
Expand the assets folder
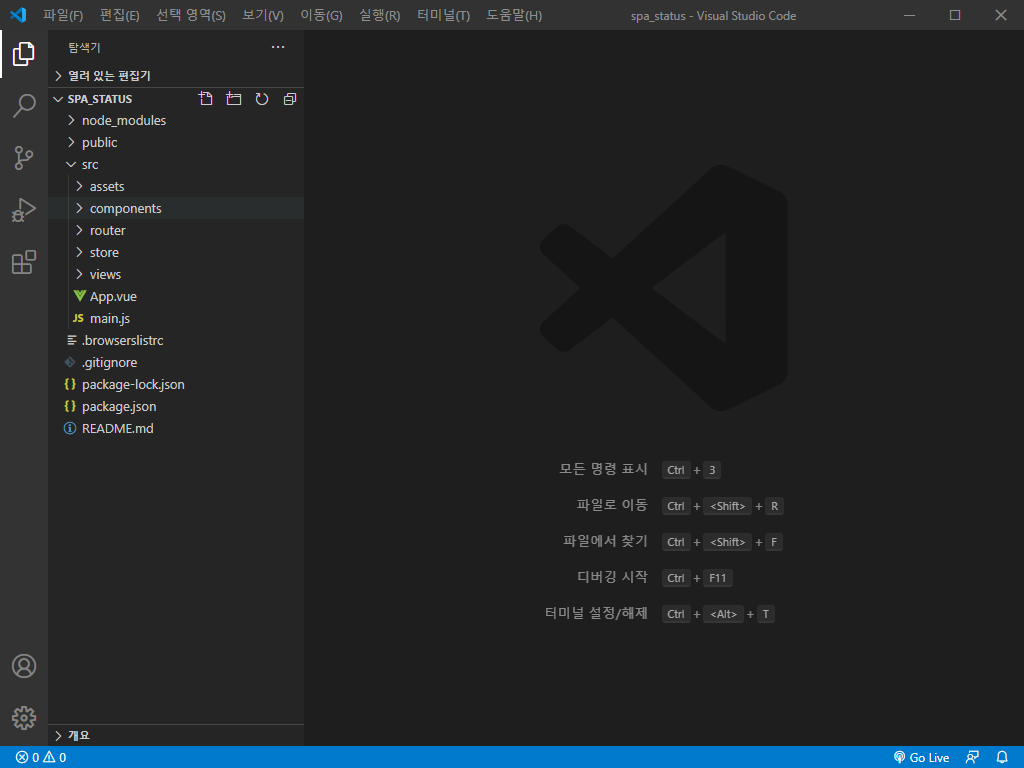176,187
